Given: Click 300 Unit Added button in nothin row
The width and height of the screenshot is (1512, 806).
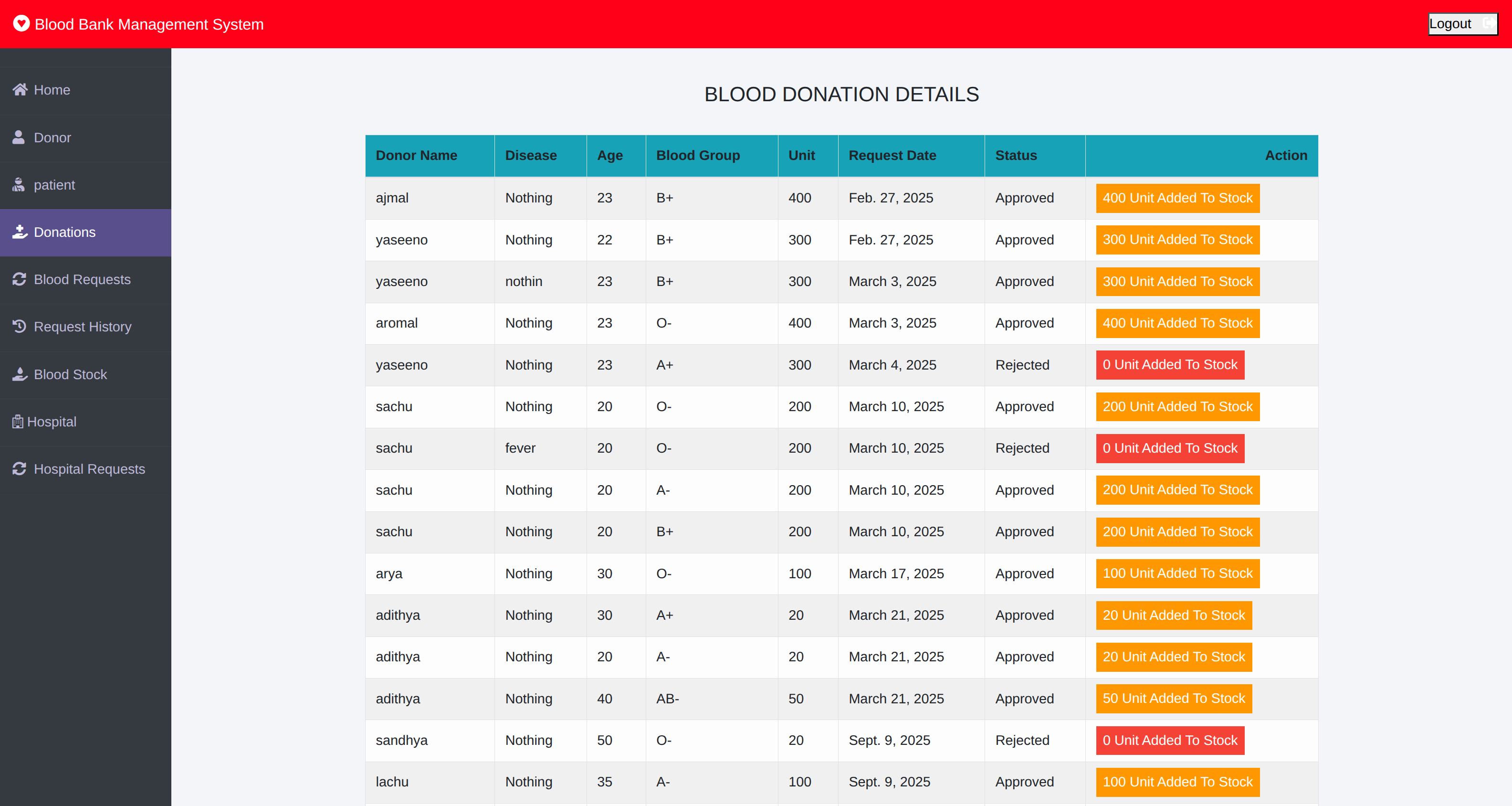Looking at the screenshot, I should coord(1177,281).
